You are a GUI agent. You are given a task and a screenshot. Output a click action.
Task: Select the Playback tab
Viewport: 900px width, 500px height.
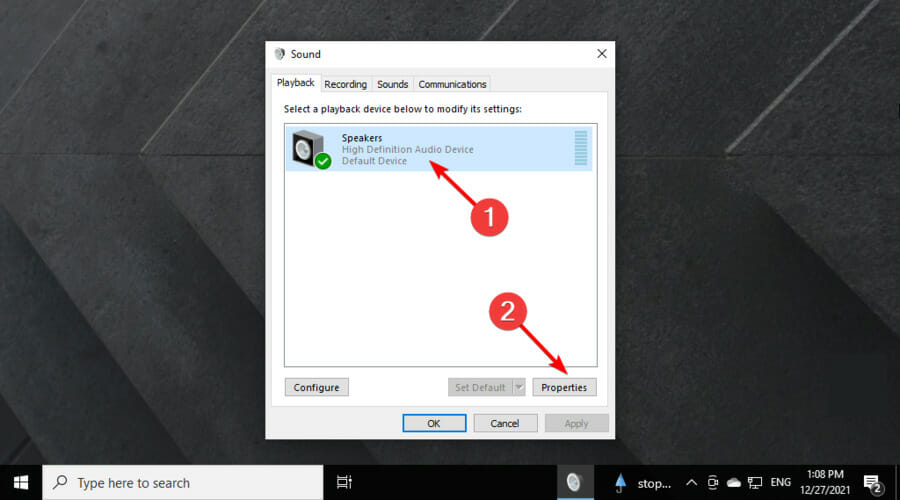(296, 83)
